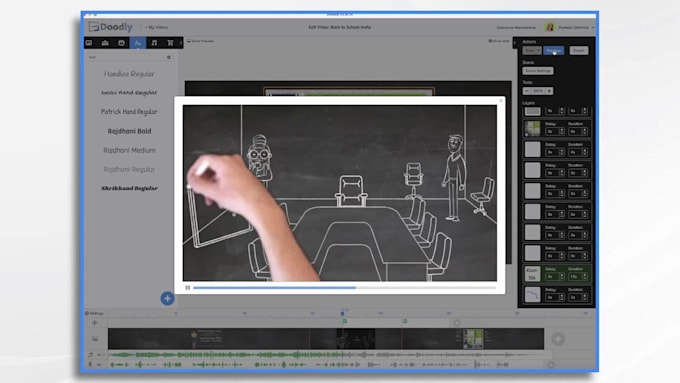Click the first green scene marker
This screenshot has height=383, width=680.
(345, 321)
